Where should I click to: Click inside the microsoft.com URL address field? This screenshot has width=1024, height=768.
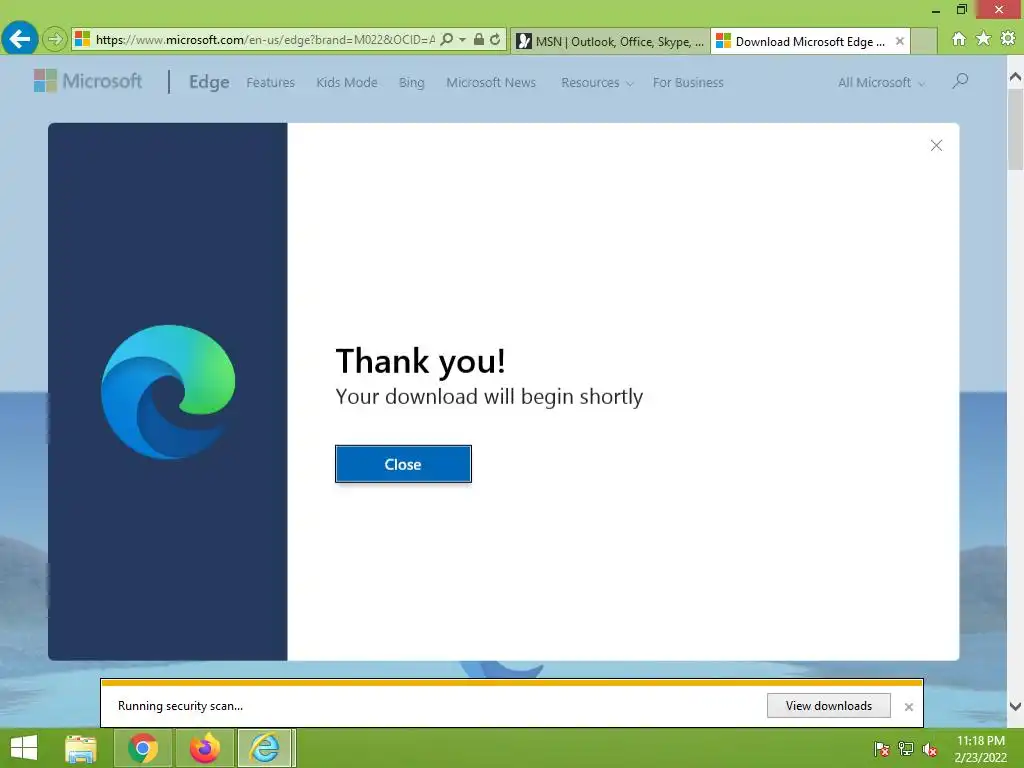(264, 40)
